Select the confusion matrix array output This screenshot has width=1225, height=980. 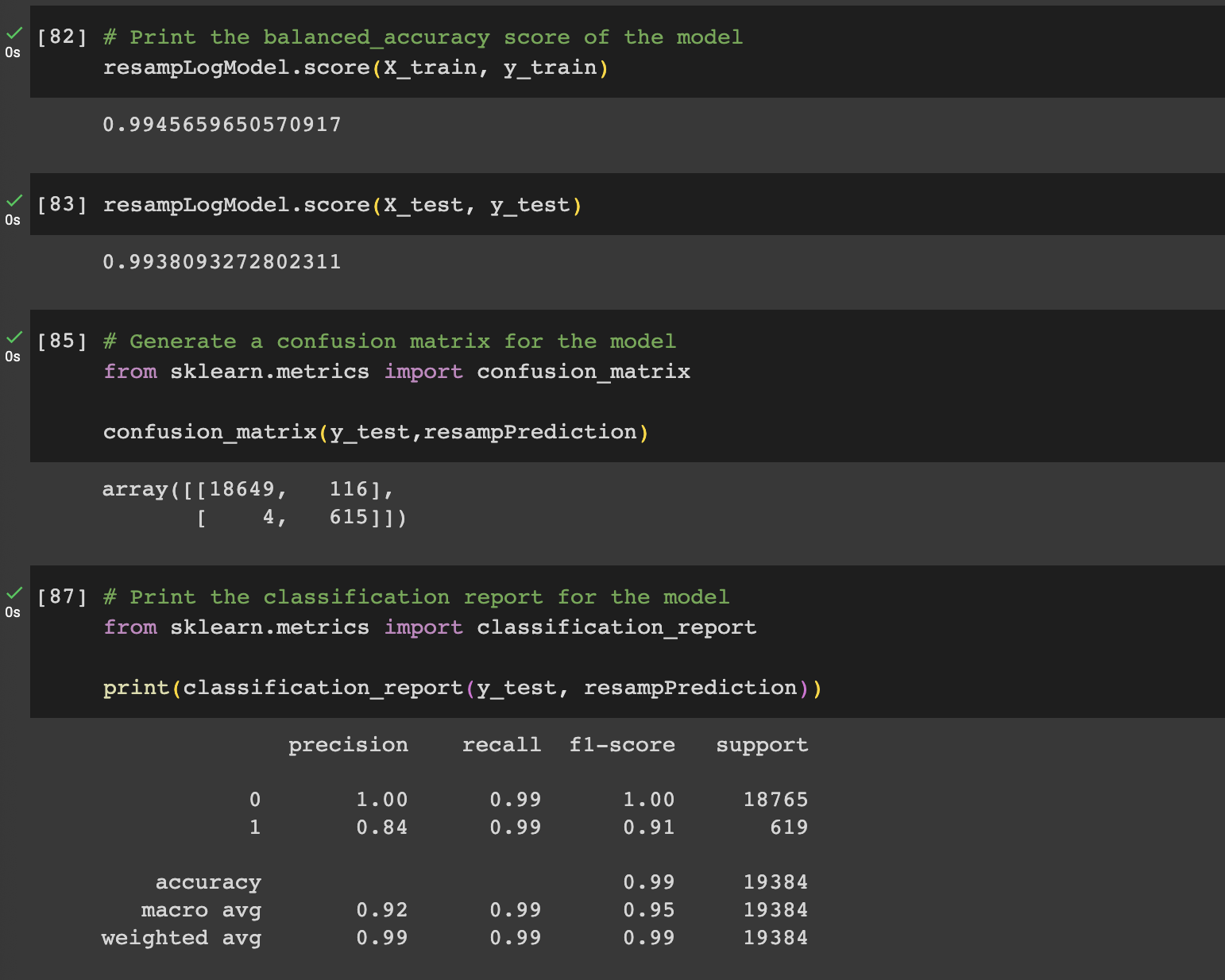tap(254, 503)
